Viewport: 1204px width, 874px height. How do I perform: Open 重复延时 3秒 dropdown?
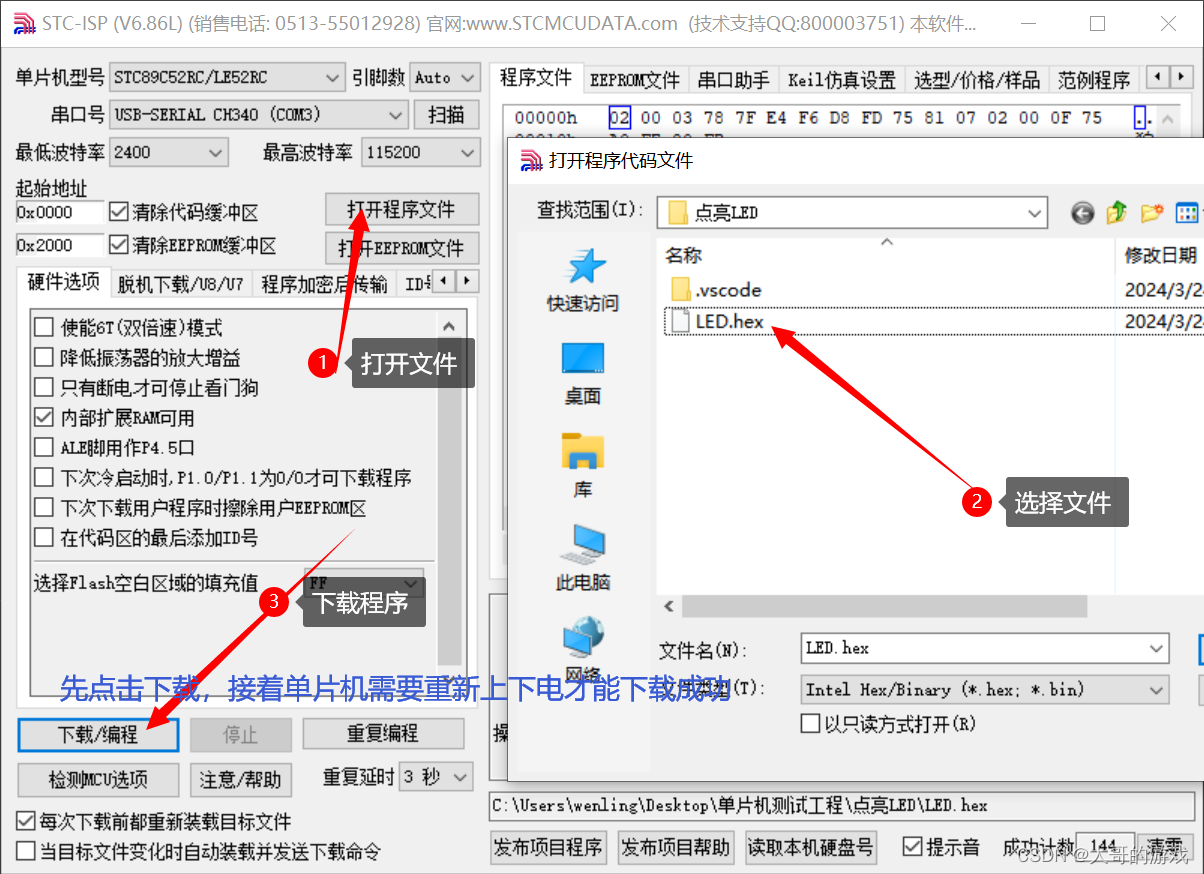point(437,777)
